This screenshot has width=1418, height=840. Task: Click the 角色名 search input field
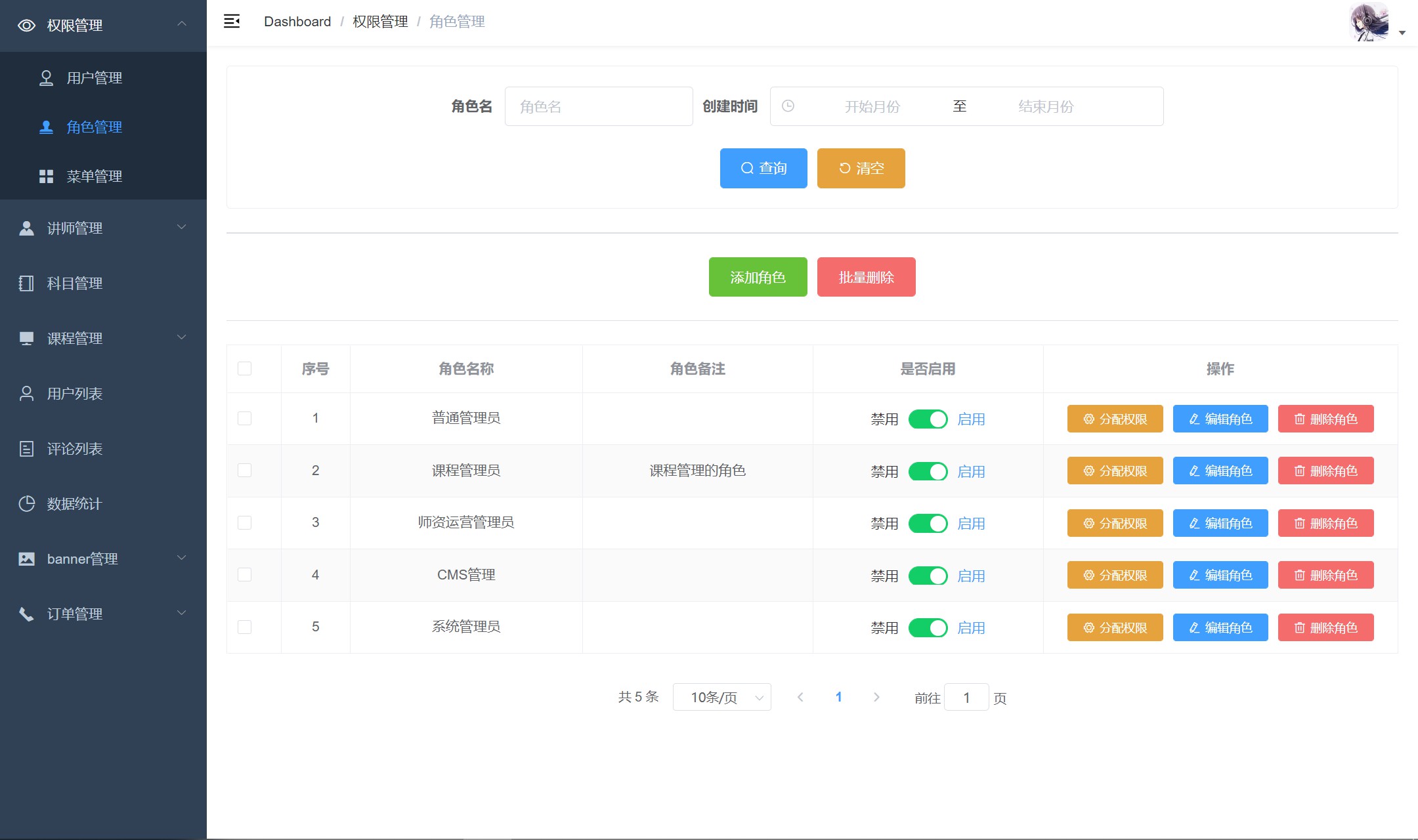(598, 106)
